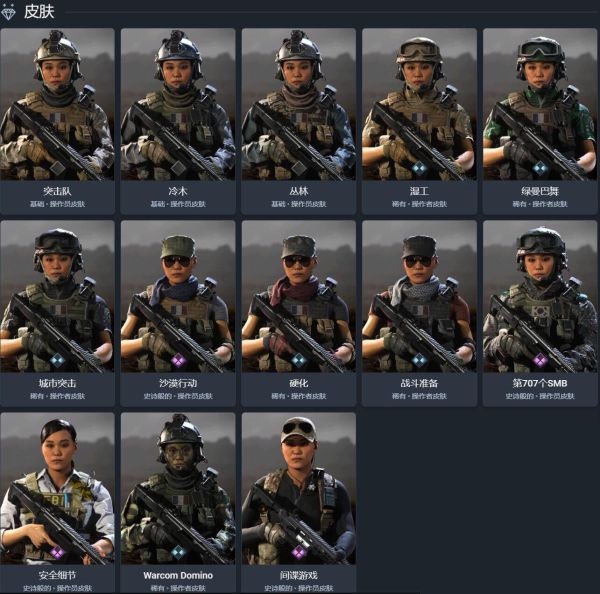Click the purple rarity badge on 第707个SMB skin
The width and height of the screenshot is (600, 594).
pyautogui.click(x=540, y=361)
